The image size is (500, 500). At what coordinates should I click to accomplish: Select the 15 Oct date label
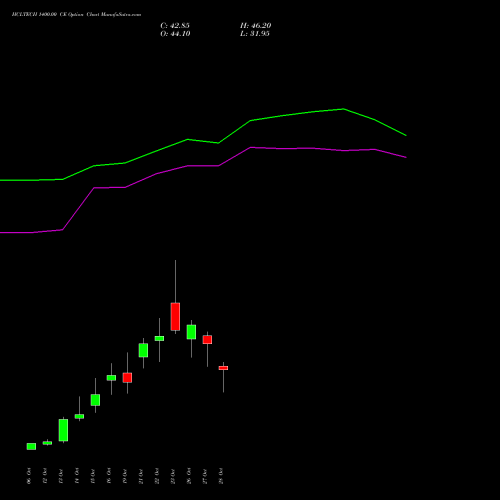click(x=93, y=476)
